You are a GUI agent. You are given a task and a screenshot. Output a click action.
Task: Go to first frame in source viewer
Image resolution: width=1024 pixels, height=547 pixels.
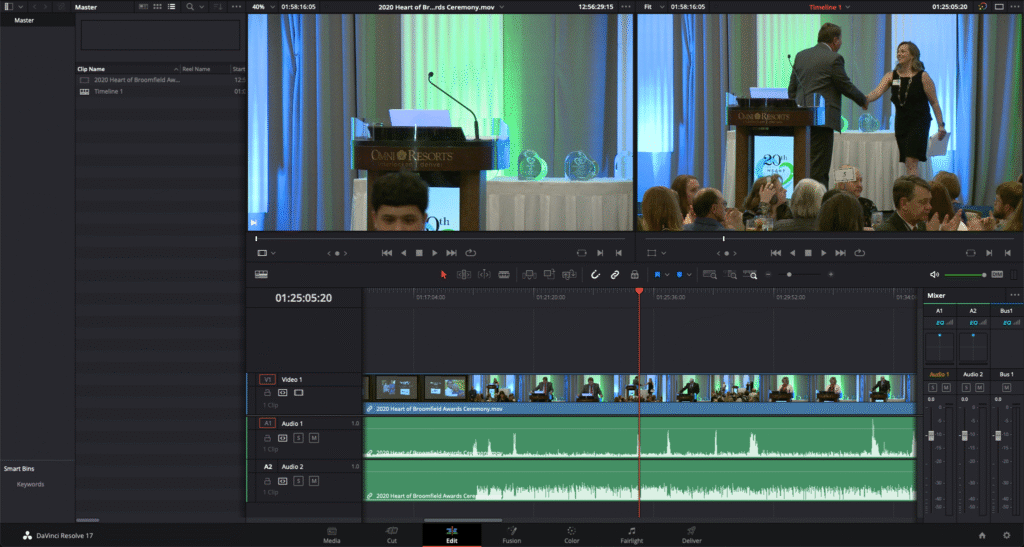click(387, 253)
